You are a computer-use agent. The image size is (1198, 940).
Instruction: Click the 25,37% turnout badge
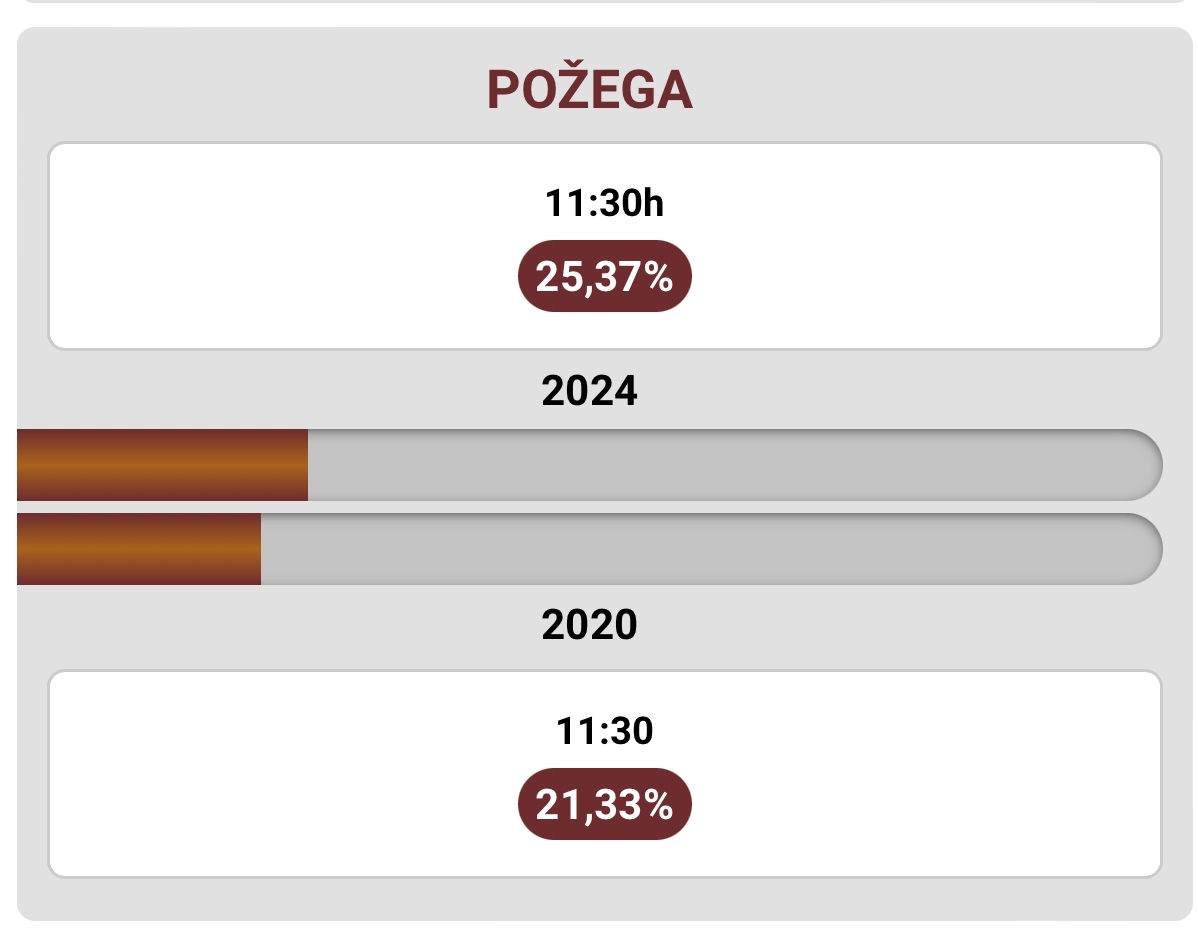pyautogui.click(x=604, y=277)
